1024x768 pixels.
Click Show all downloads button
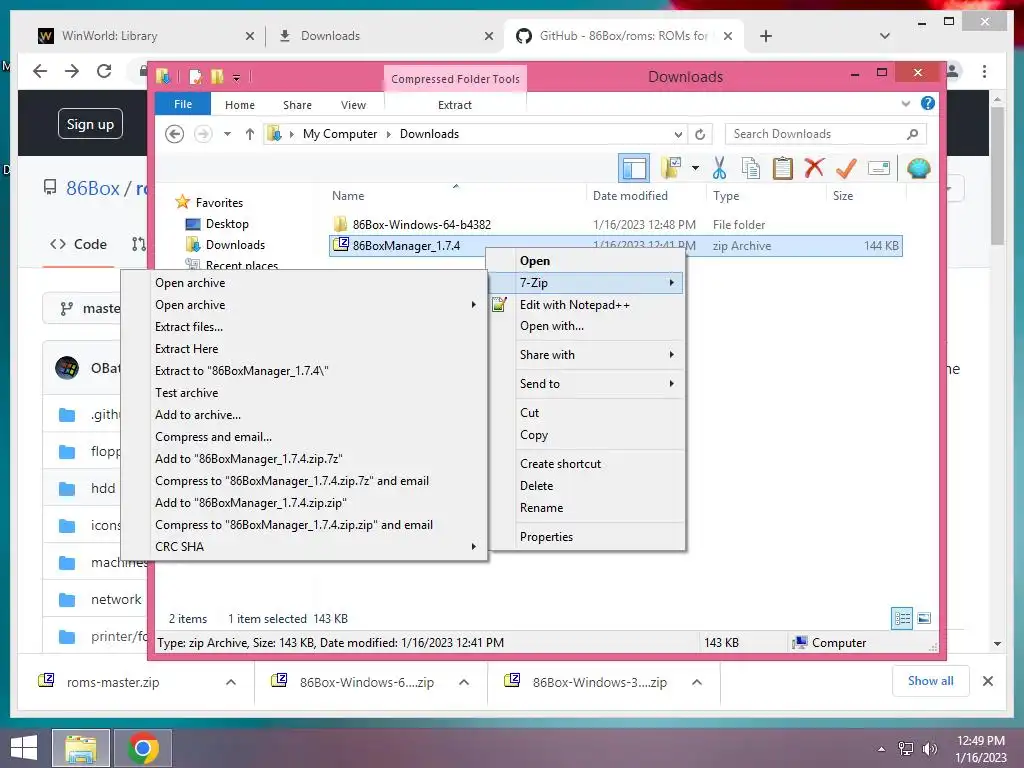930,680
